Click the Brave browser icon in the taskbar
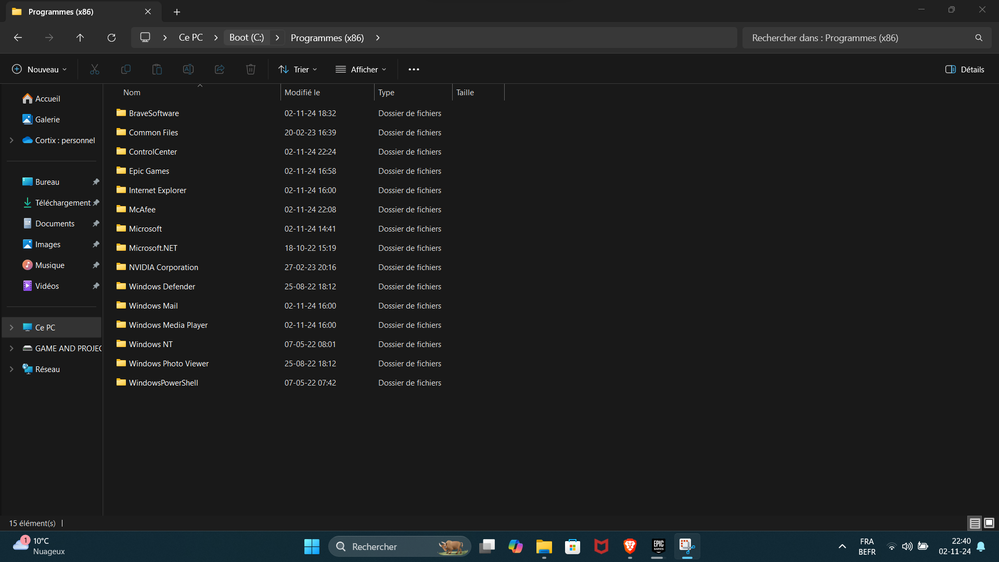 click(630, 546)
